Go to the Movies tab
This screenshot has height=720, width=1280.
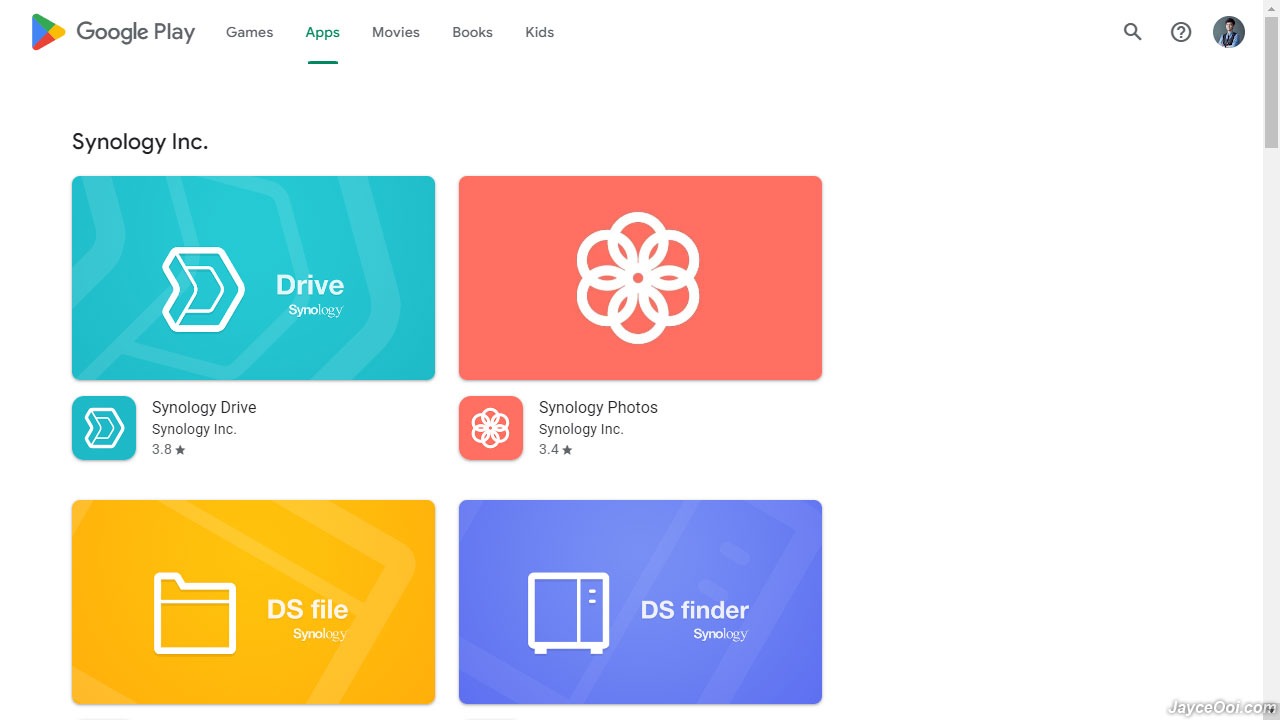coord(396,32)
